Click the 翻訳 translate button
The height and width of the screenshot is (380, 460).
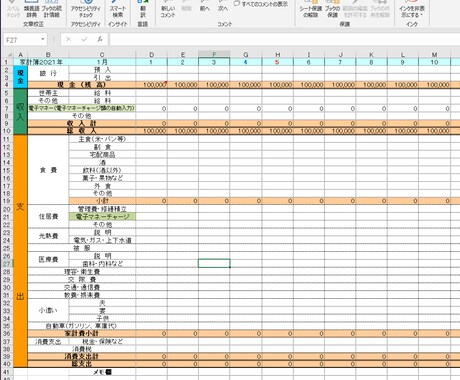click(x=143, y=9)
